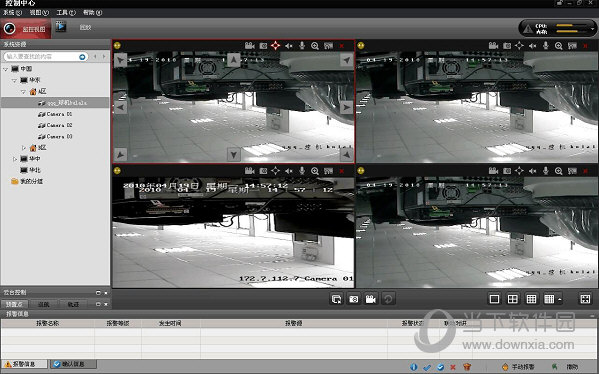
Task: Enable digital zoom in top-left pane
Action: pyautogui.click(x=315, y=46)
